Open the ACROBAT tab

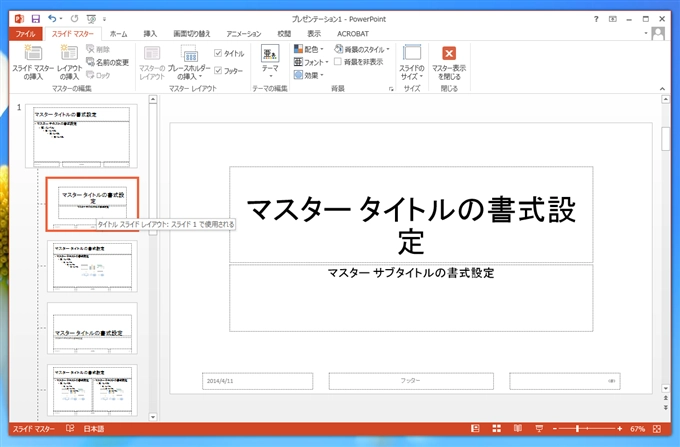[353, 33]
